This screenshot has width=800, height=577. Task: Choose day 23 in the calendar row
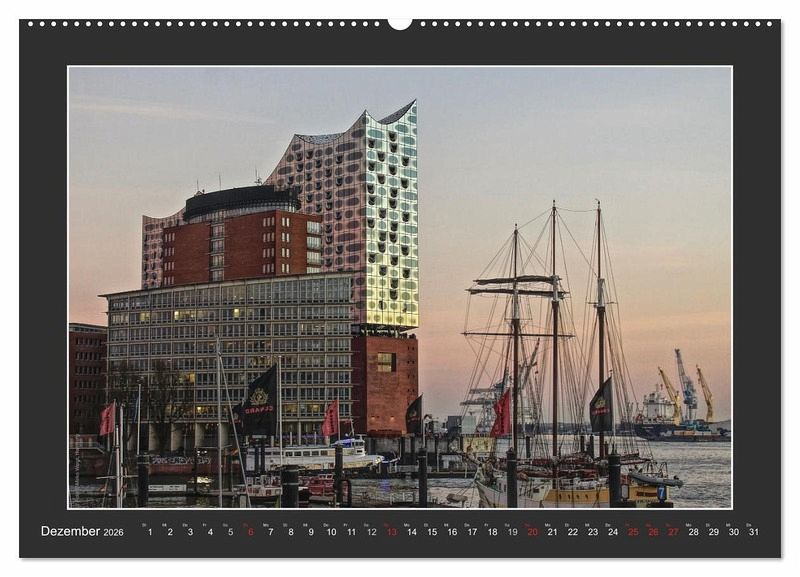click(x=593, y=532)
